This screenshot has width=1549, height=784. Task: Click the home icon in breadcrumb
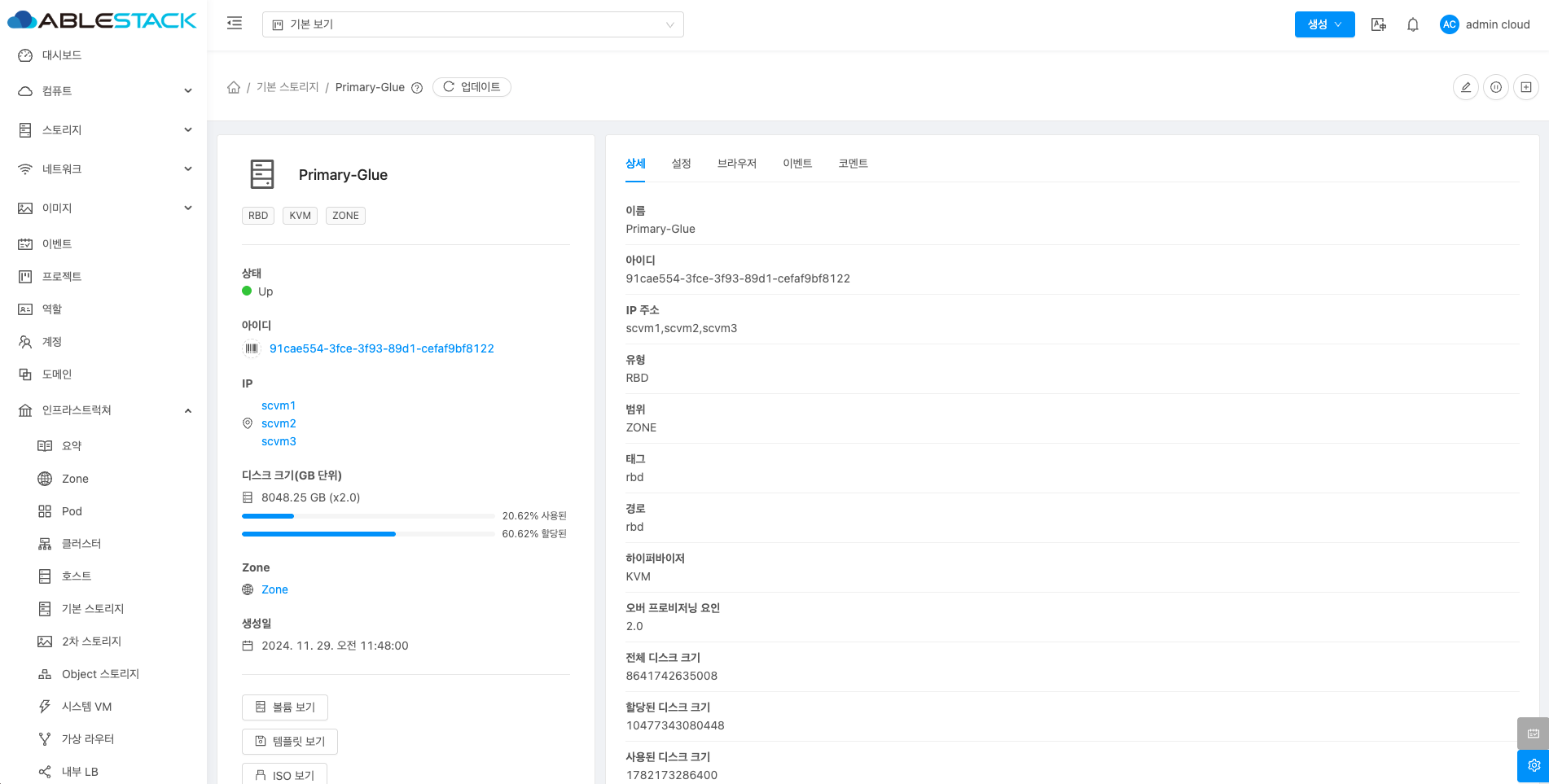click(x=234, y=87)
